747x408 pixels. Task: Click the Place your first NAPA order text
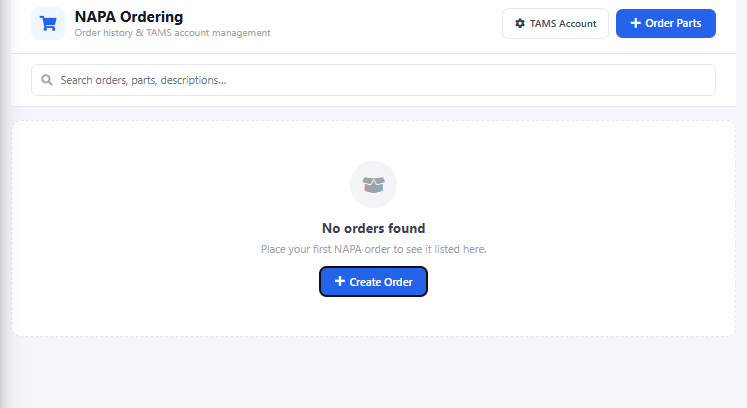[373, 249]
